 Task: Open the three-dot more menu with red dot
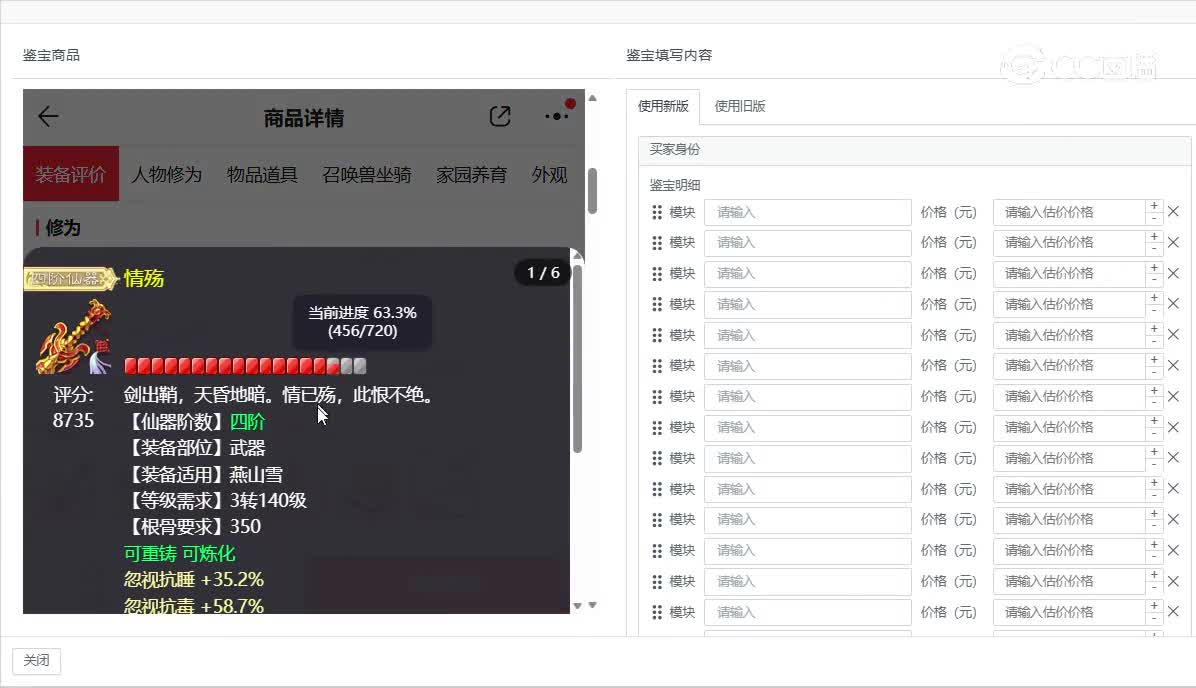point(558,116)
